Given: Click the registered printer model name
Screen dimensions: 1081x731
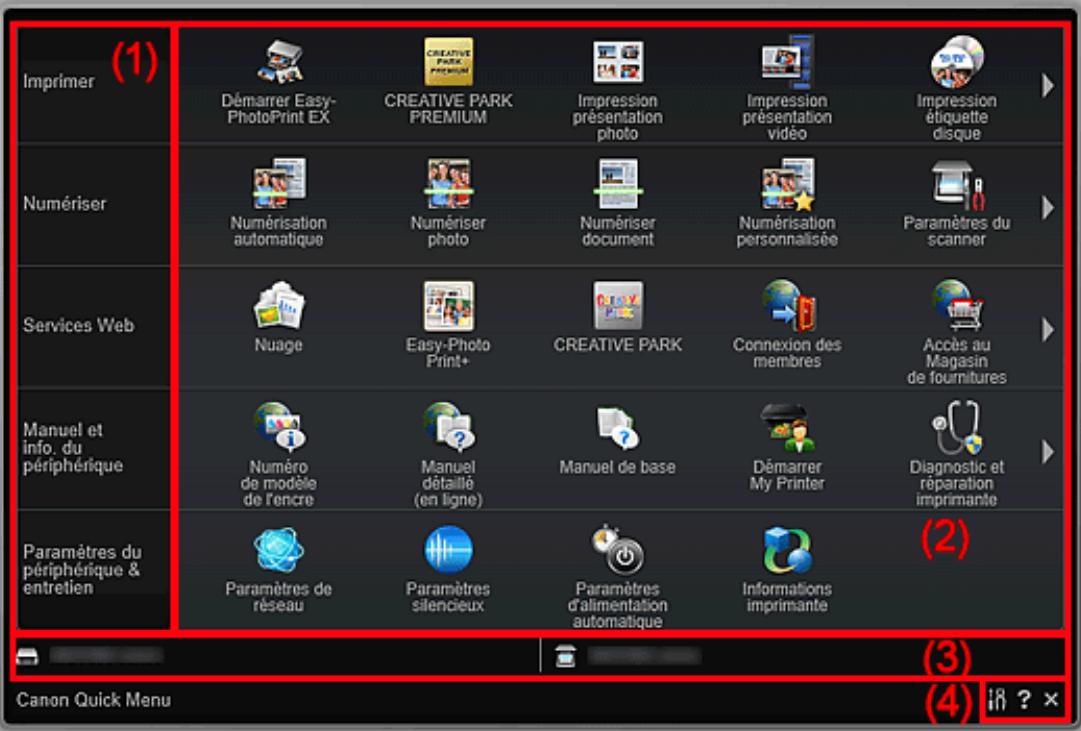Looking at the screenshot, I should [x=106, y=654].
